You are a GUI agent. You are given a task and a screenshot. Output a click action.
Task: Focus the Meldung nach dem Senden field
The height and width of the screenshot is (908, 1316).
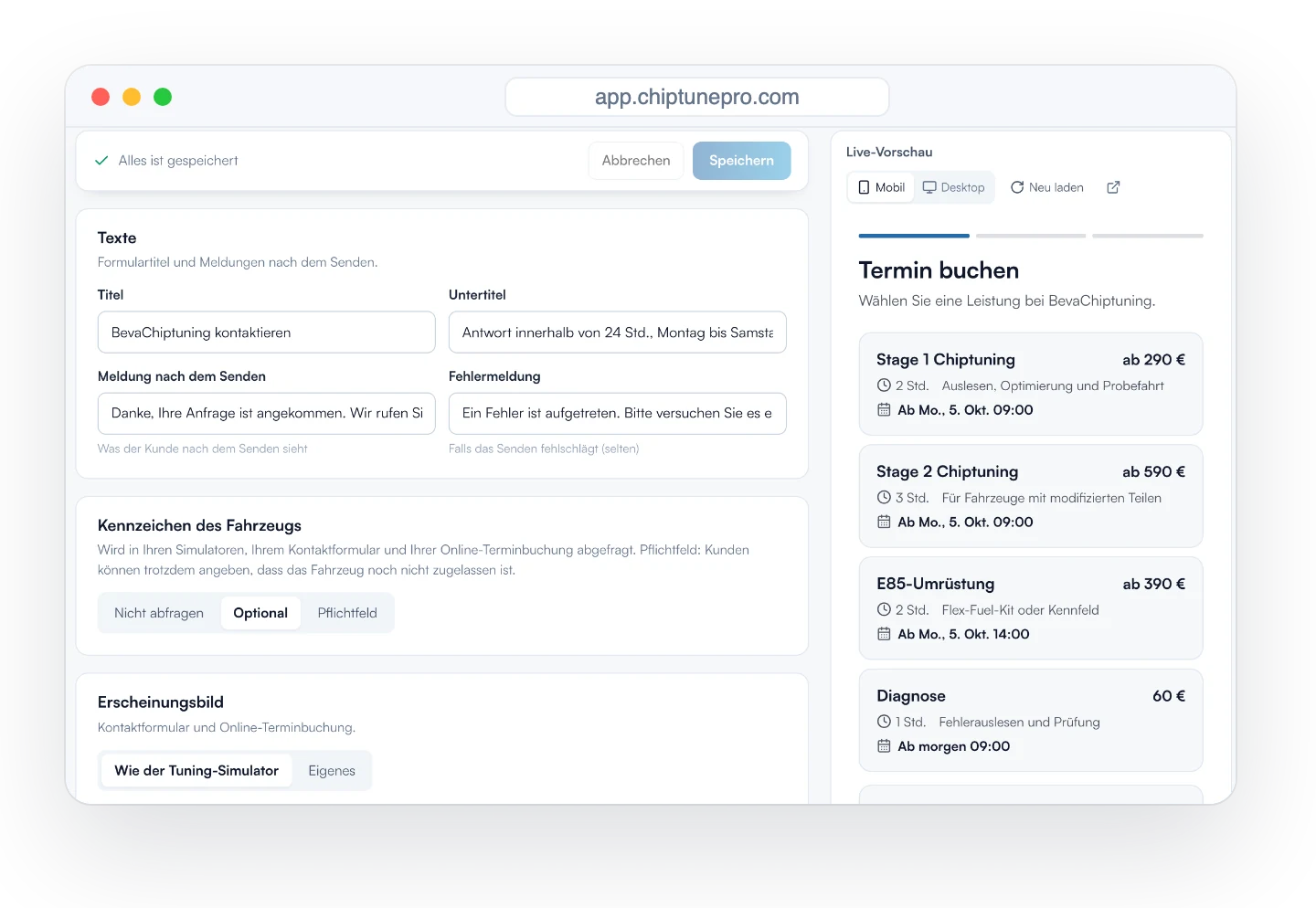coord(267,414)
